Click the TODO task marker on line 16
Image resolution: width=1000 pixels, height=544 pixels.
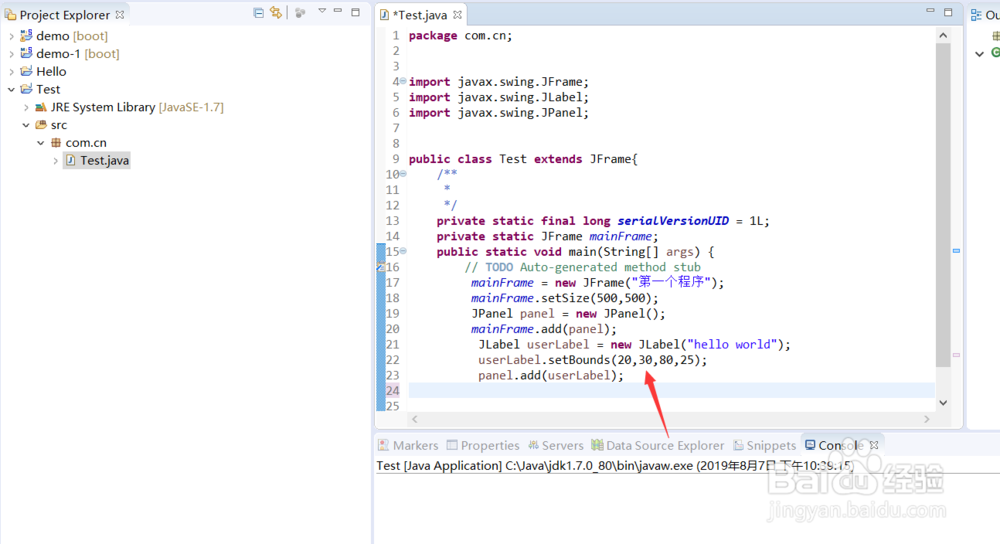click(380, 267)
